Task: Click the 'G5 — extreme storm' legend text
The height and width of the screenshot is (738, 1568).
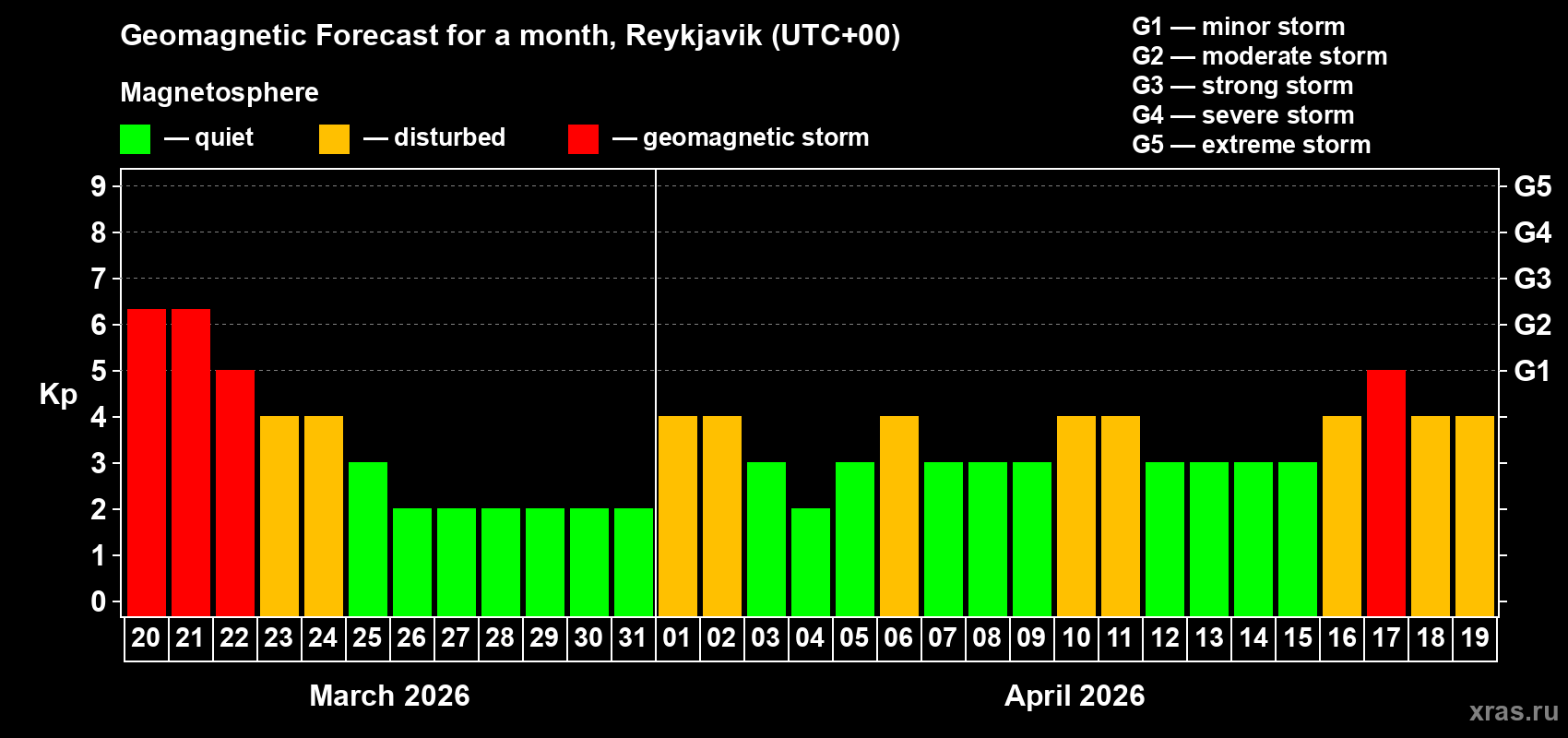Action: [1252, 145]
